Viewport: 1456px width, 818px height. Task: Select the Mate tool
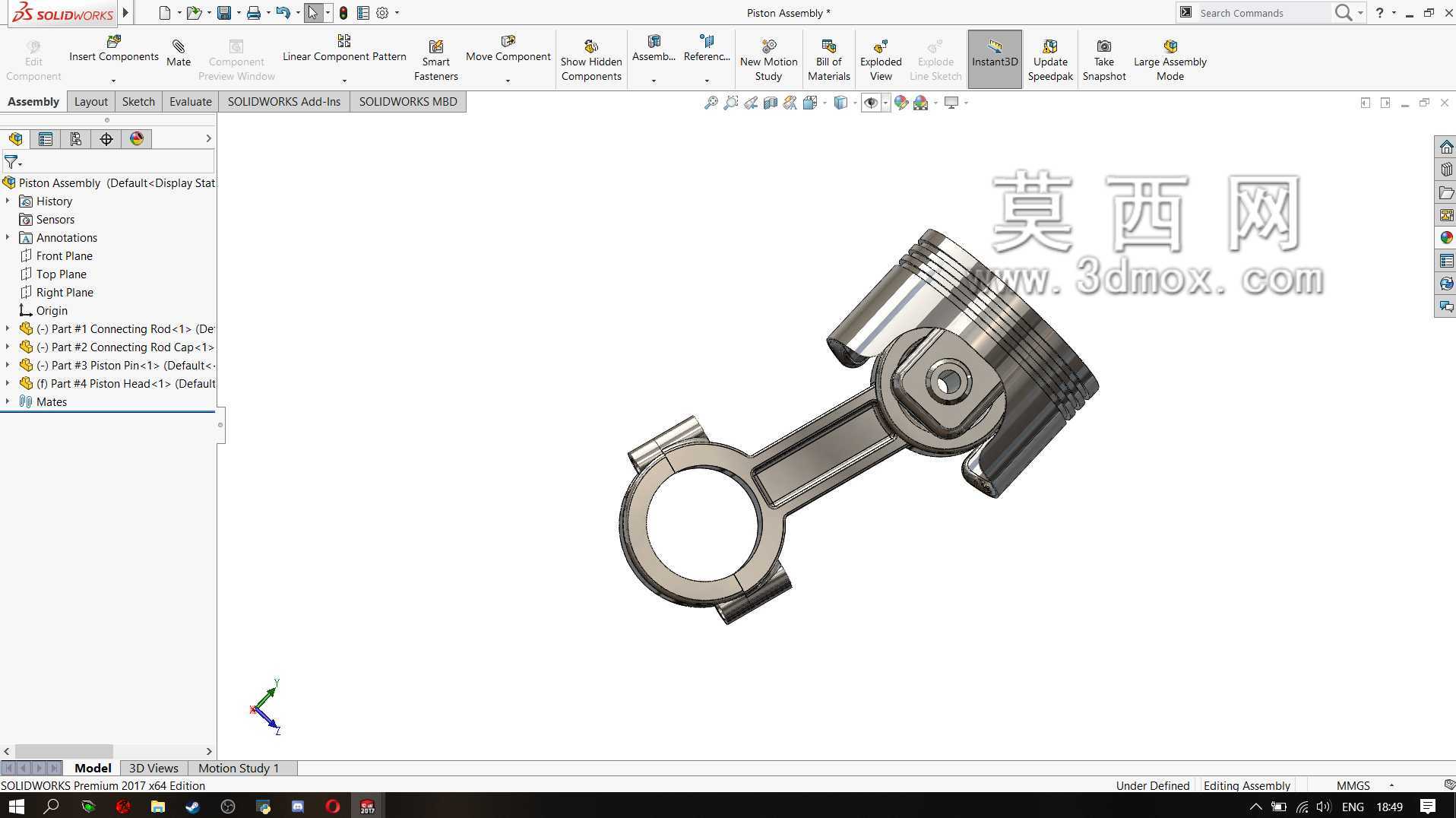179,53
